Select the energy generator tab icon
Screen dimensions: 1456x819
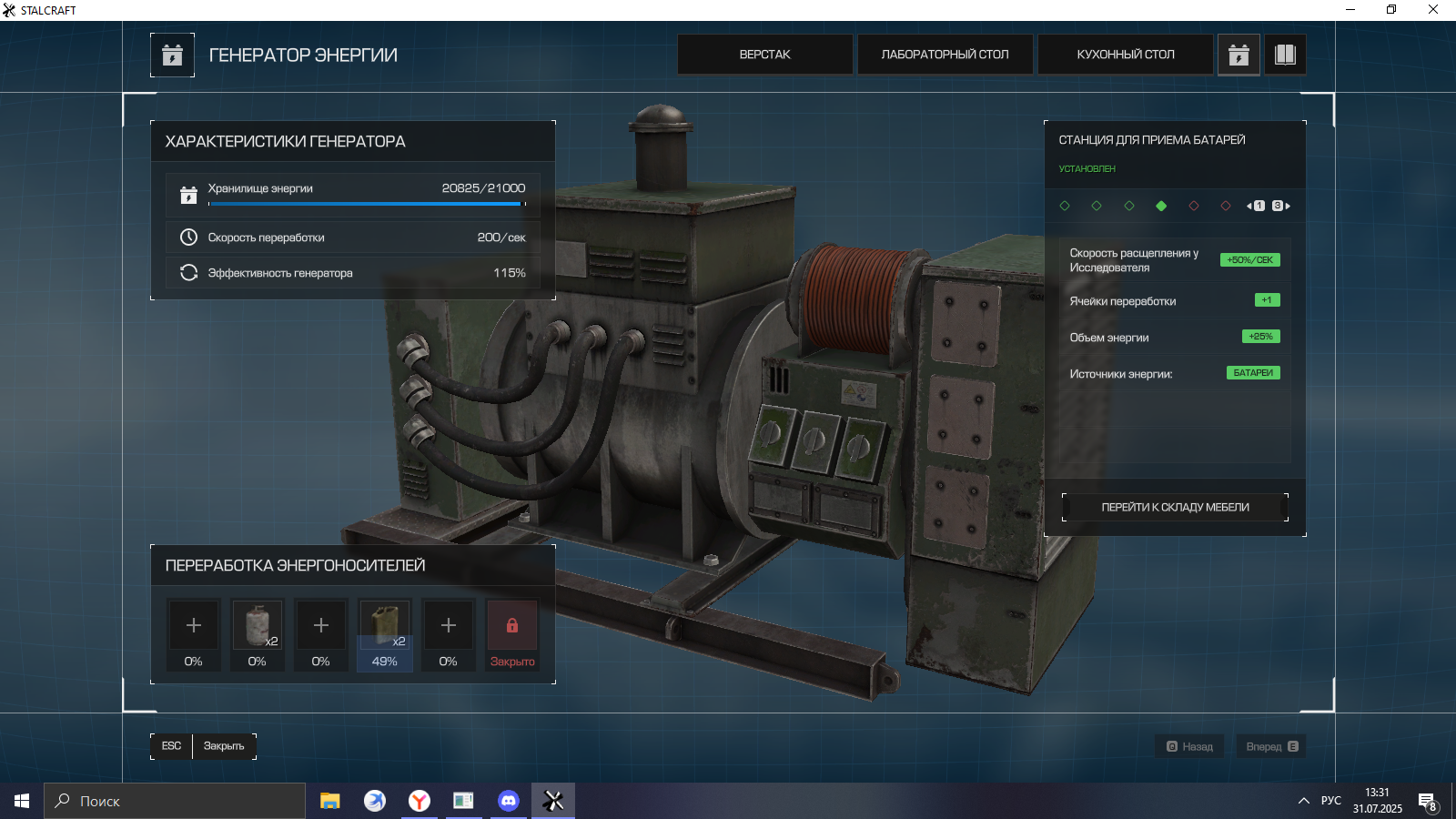1239,55
